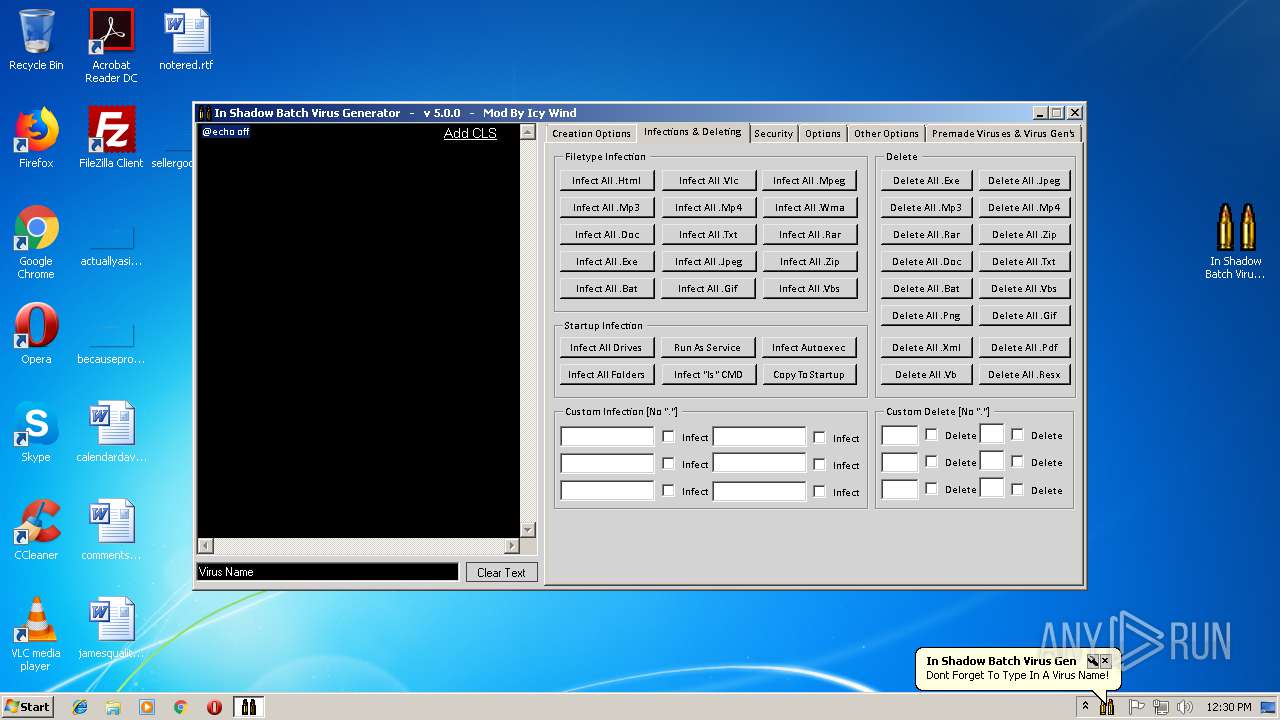Select the notered.rtf document icon
This screenshot has height=720, width=1280.
tap(186, 40)
